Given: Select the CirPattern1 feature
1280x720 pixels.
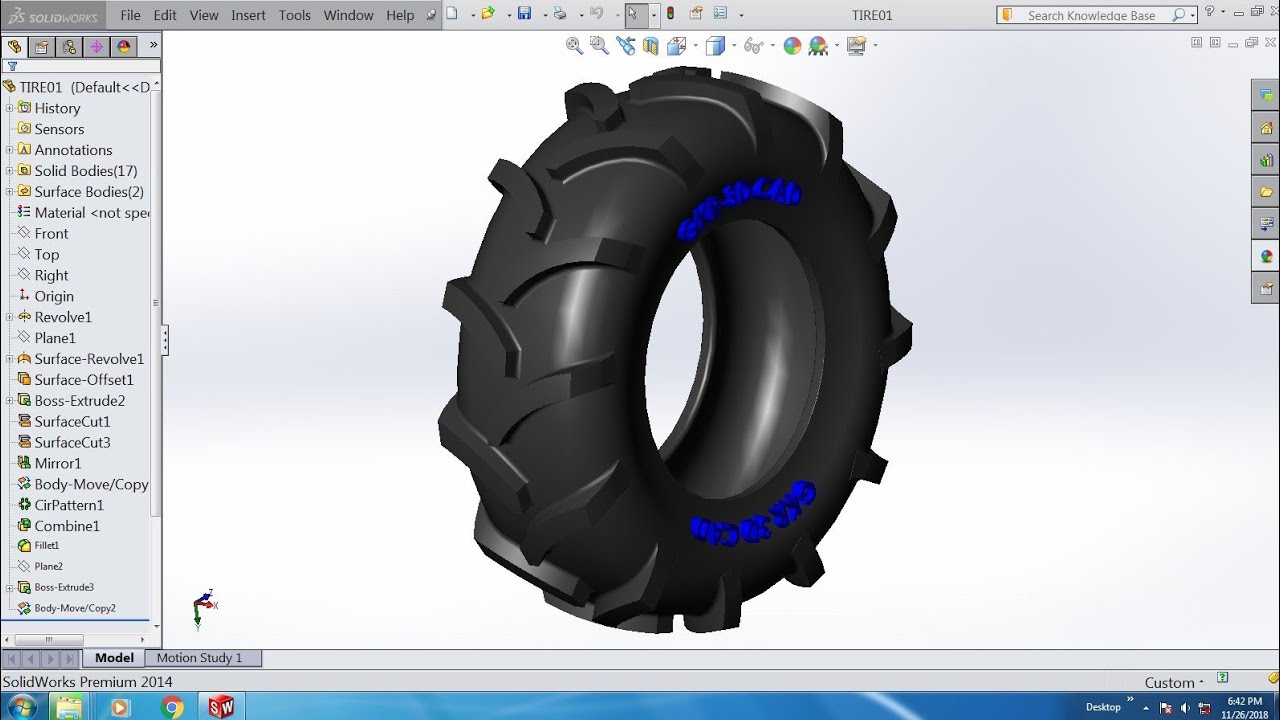Looking at the screenshot, I should point(69,505).
